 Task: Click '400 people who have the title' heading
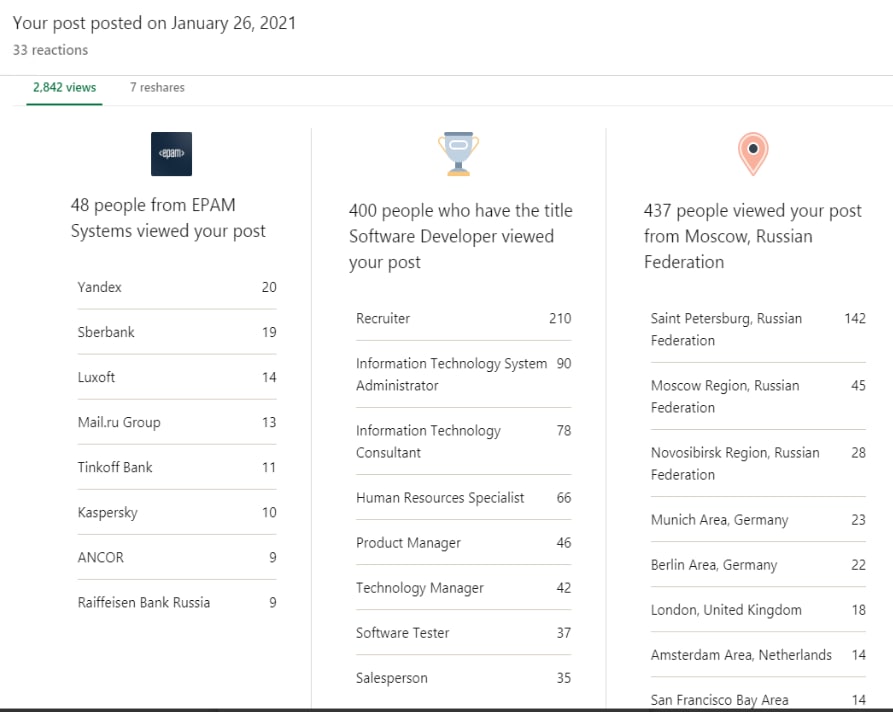coord(461,236)
